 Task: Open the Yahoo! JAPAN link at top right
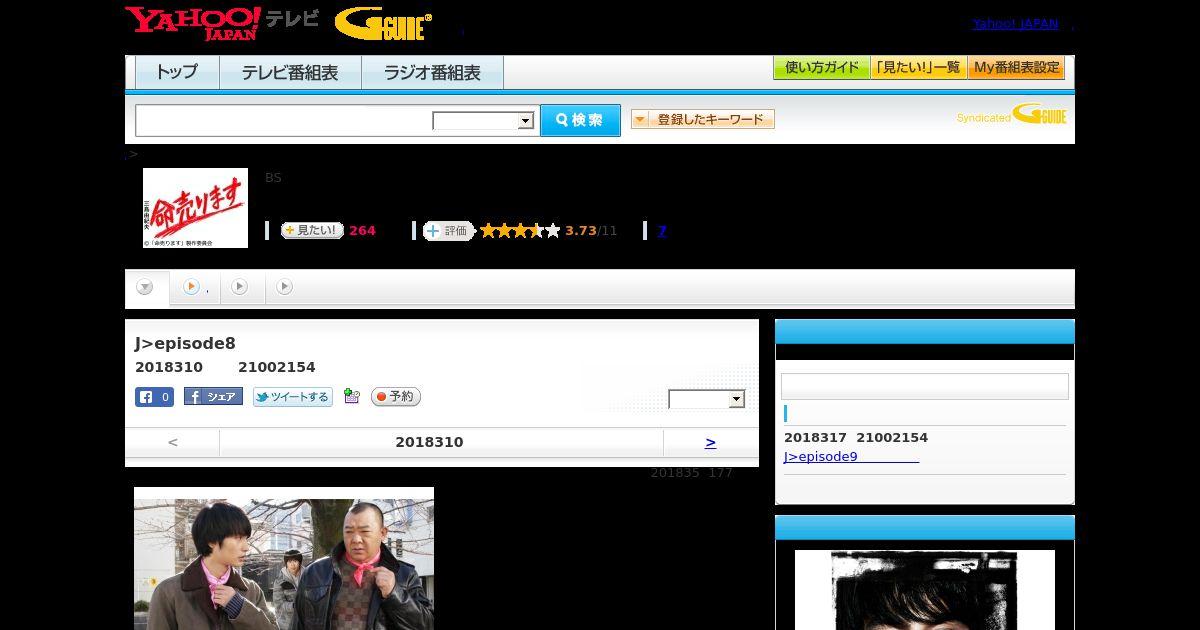[1015, 23]
